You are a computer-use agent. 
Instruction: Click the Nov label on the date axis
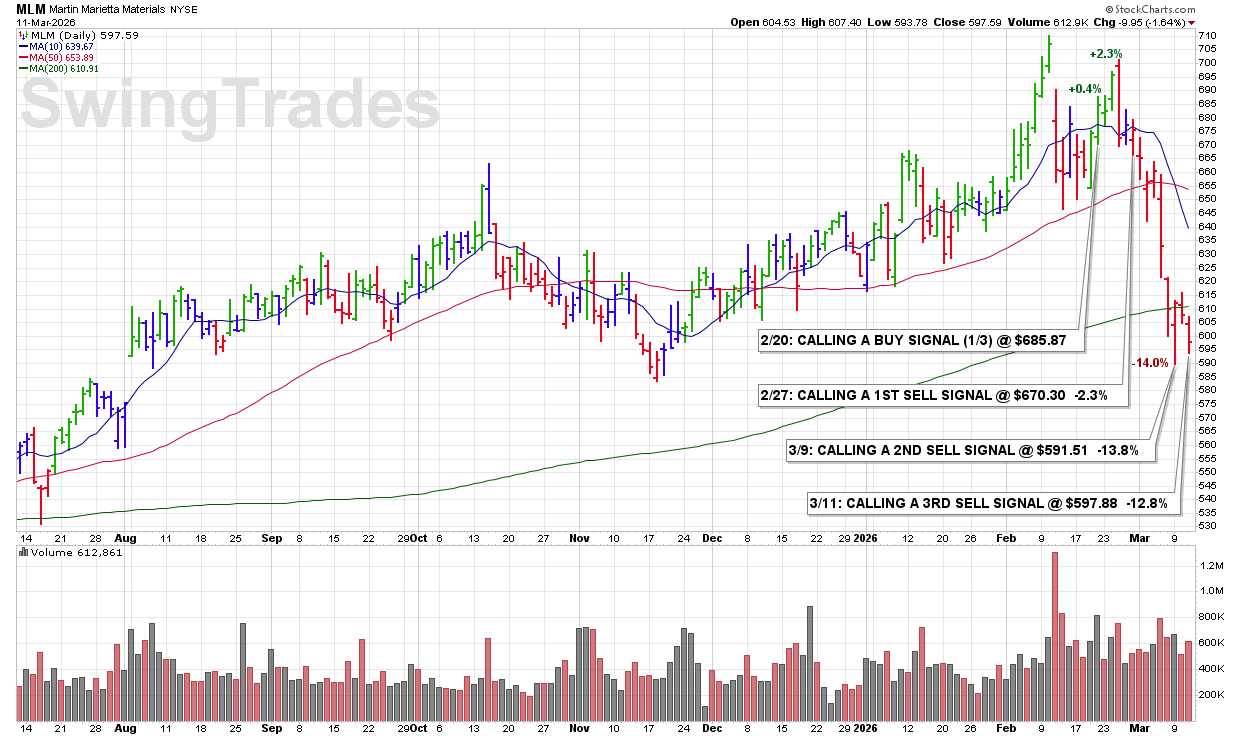pos(579,538)
